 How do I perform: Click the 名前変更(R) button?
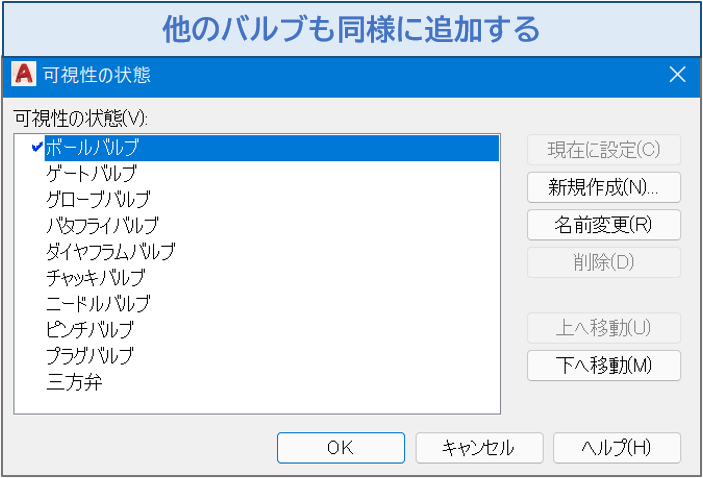[603, 225]
